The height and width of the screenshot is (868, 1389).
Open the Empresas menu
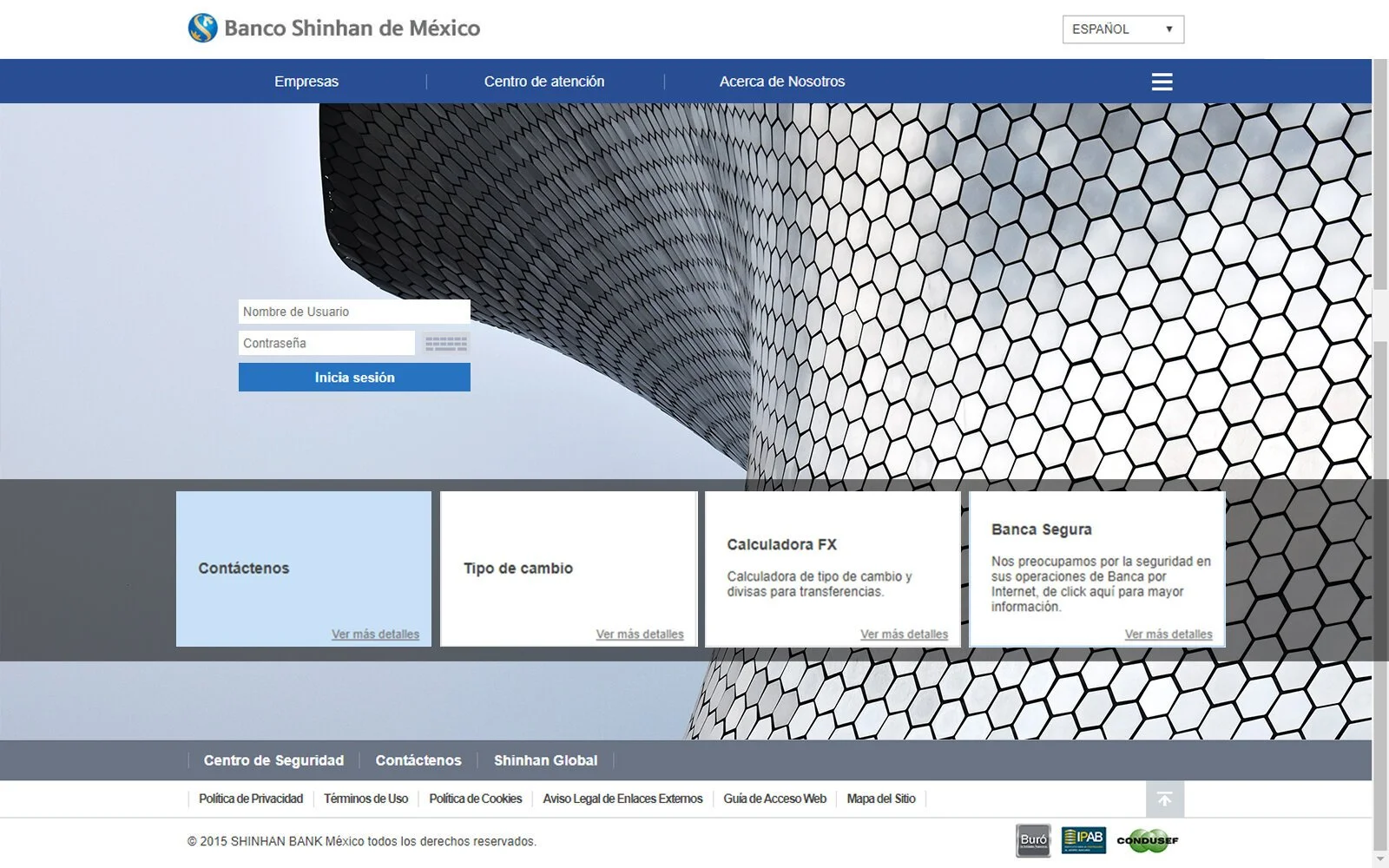[306, 82]
